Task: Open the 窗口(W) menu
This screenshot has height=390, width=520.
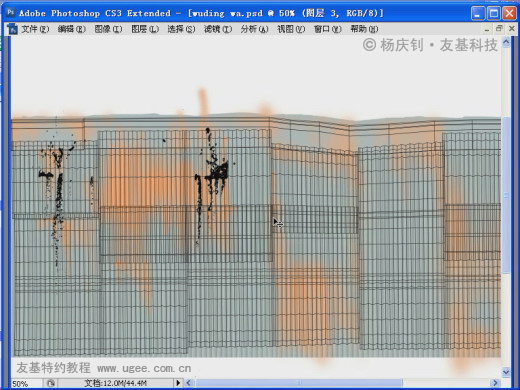Action: click(x=327, y=29)
